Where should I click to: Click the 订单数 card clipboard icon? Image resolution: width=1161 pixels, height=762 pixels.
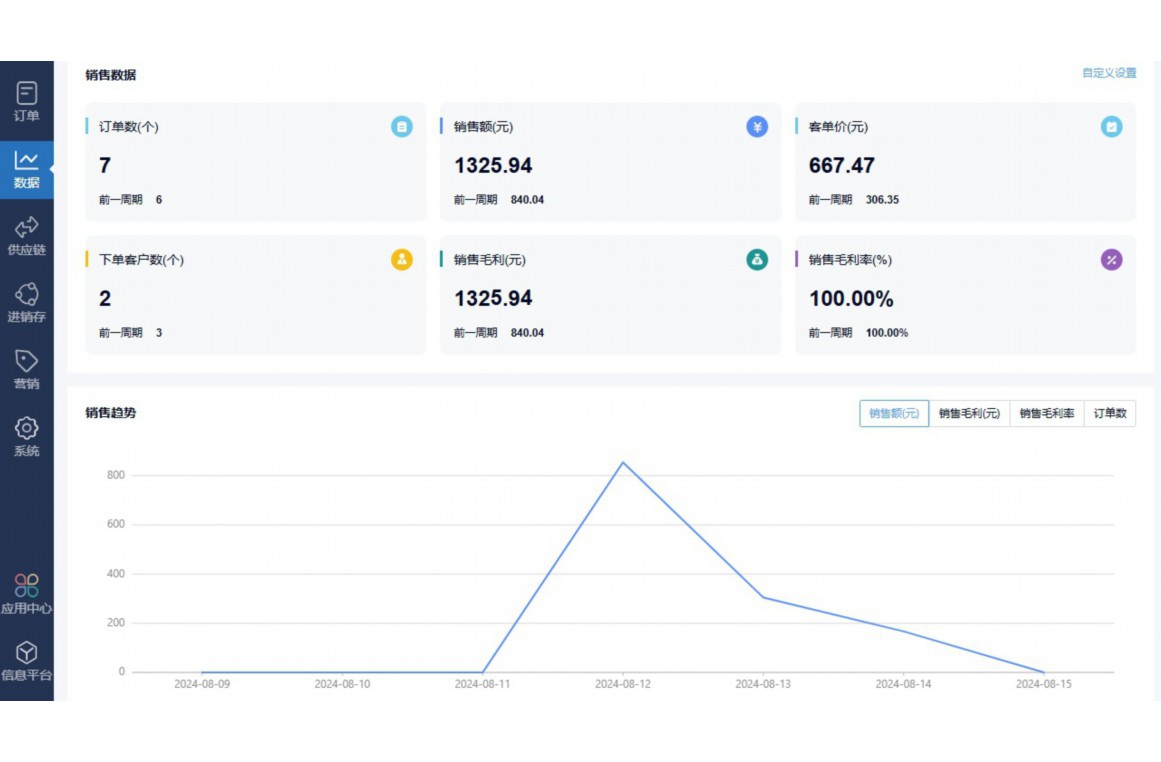coord(401,127)
